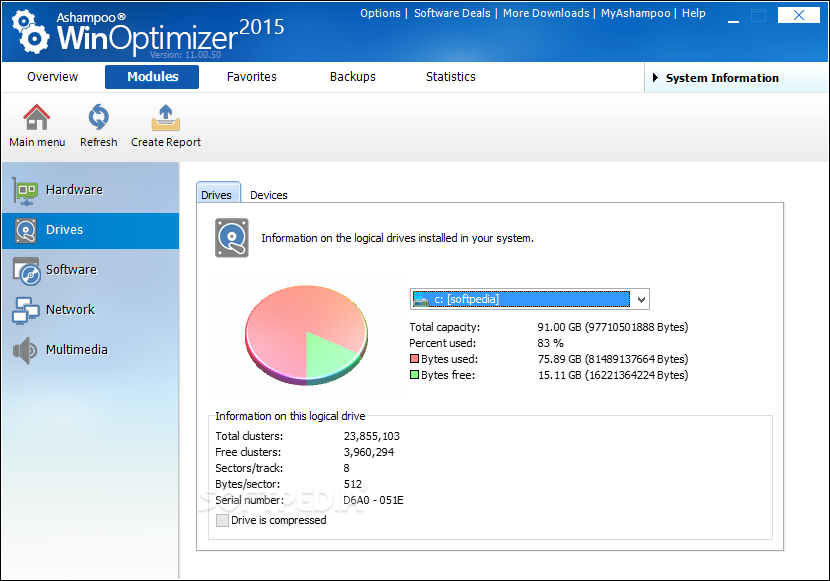Click the System Information label
This screenshot has width=830, height=581.
click(722, 78)
